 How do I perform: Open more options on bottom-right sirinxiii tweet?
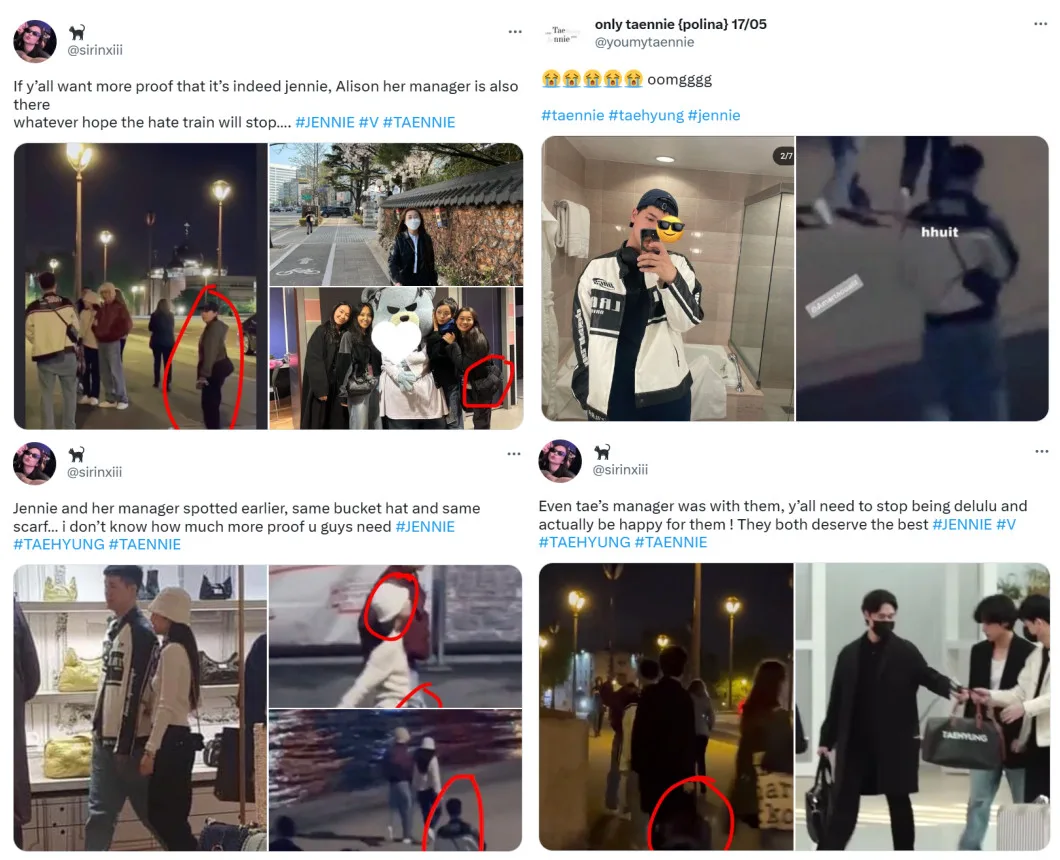pos(1041,451)
